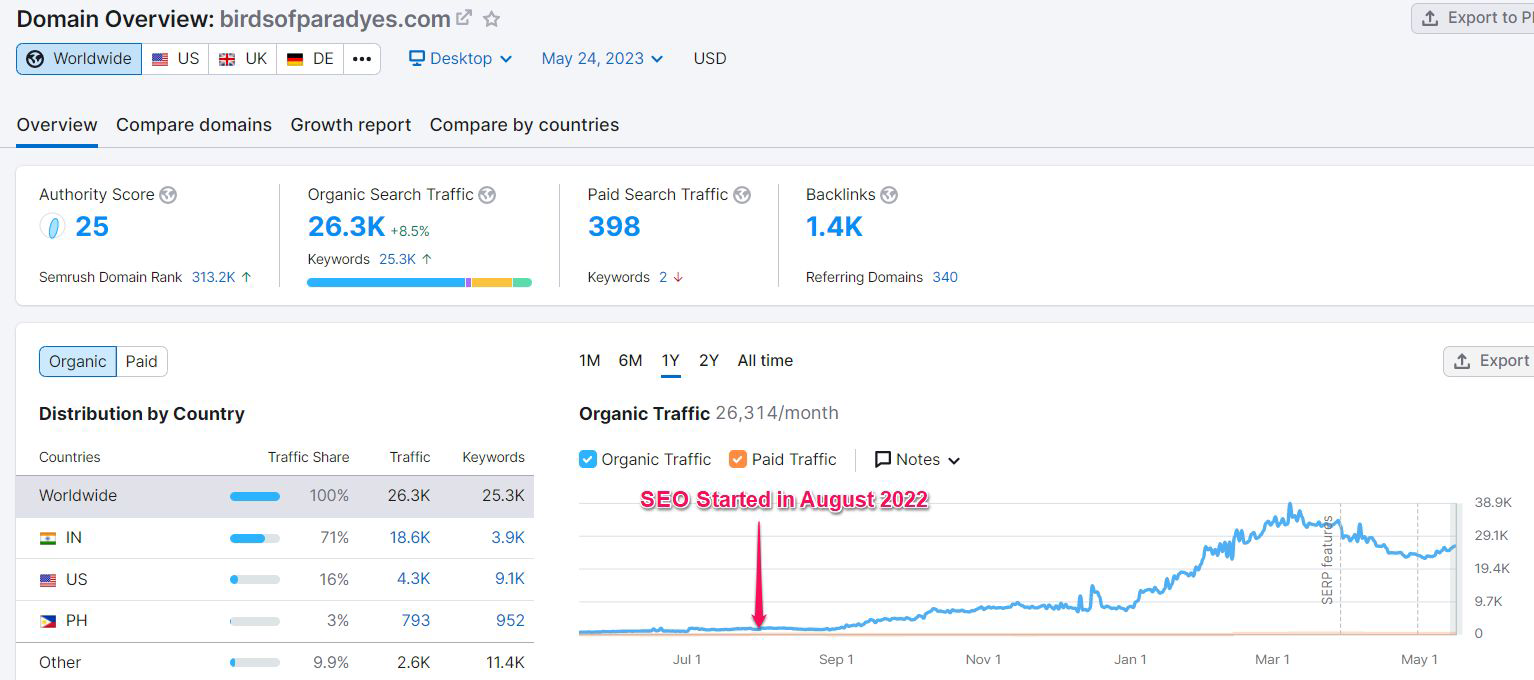Set chart range to 2Y

pos(709,361)
